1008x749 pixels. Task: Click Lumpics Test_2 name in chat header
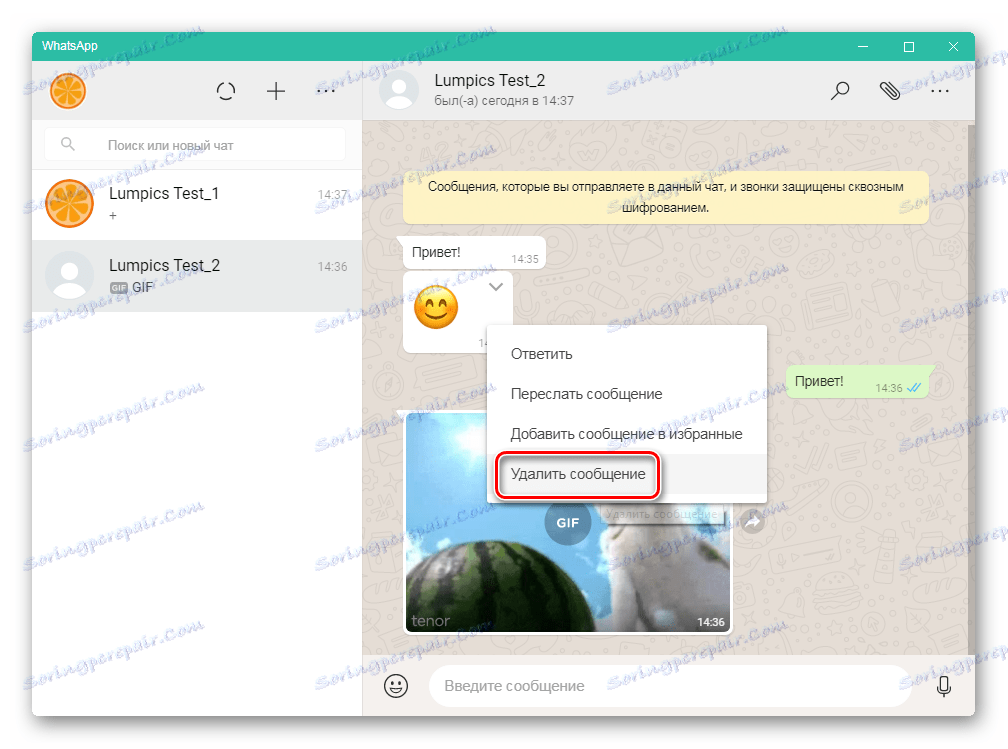coord(489,80)
